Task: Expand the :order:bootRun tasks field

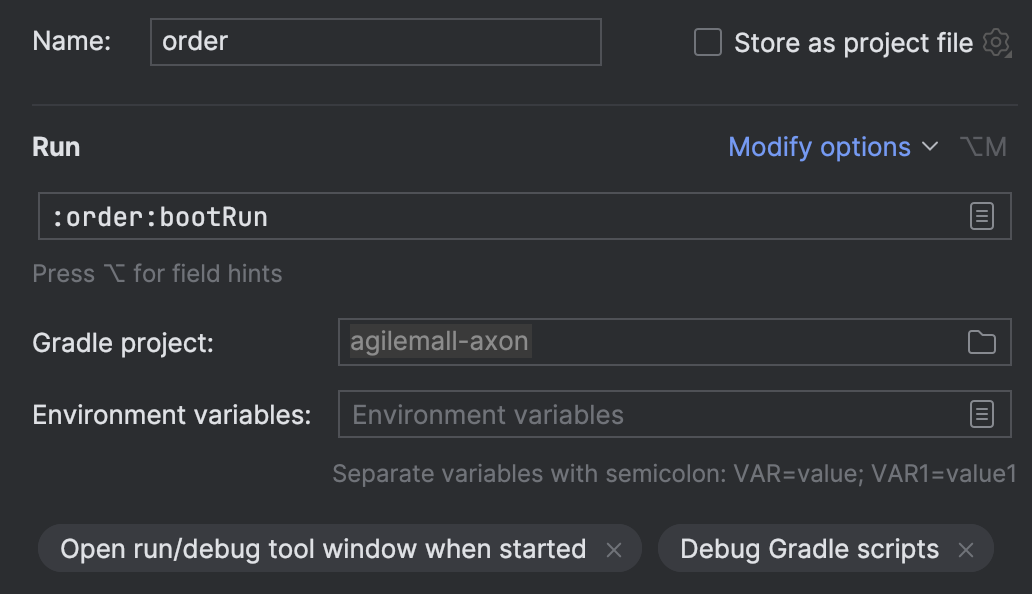Action: coord(982,216)
